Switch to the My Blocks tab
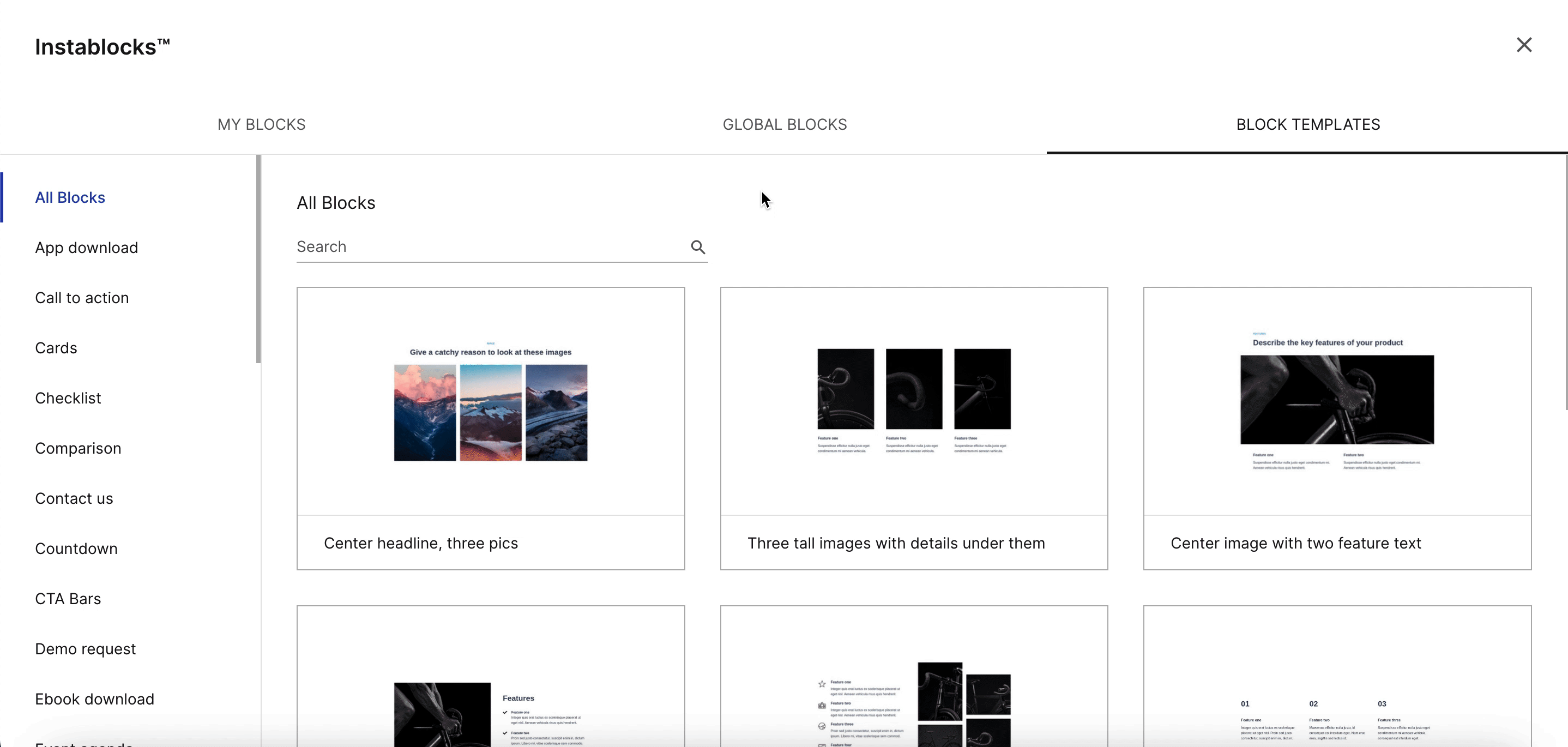This screenshot has width=1568, height=747. tap(262, 124)
